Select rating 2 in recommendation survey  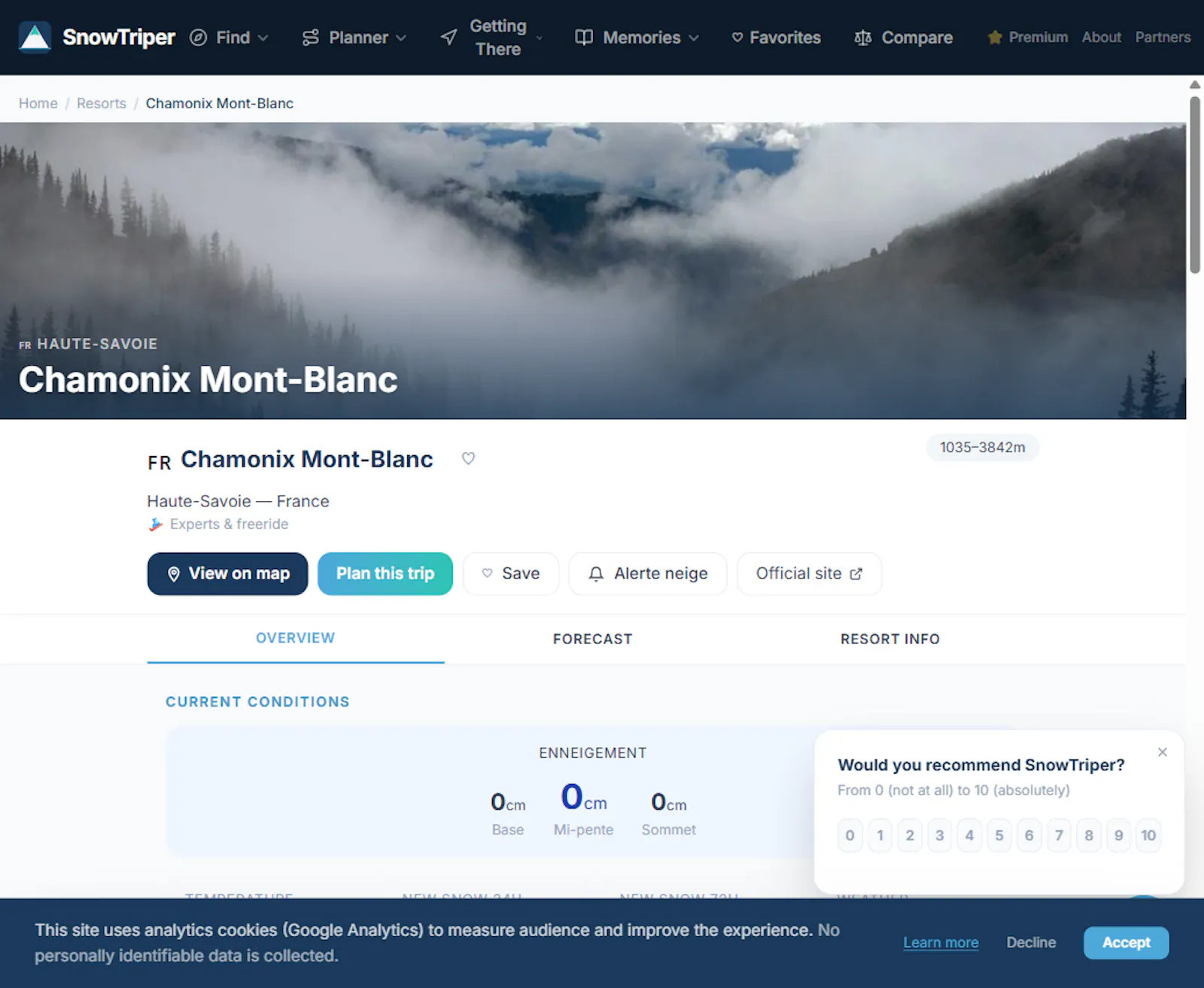(910, 835)
